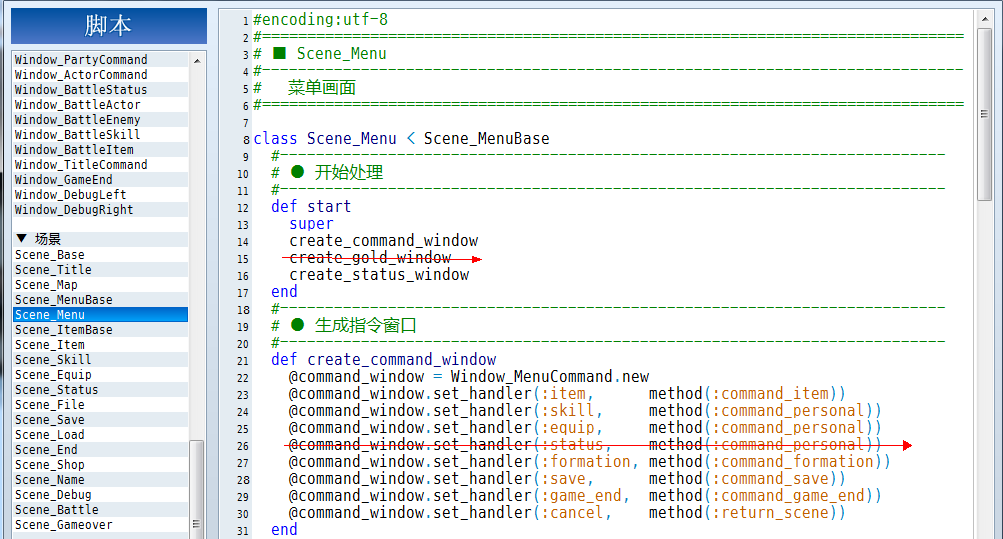
Task: Open Scene_Base script
Action: point(100,254)
